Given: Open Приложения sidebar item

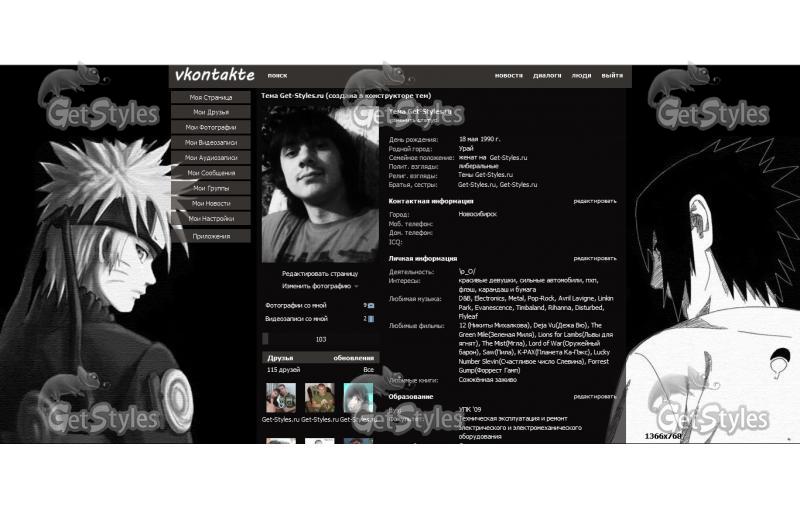Looking at the screenshot, I should click(211, 236).
